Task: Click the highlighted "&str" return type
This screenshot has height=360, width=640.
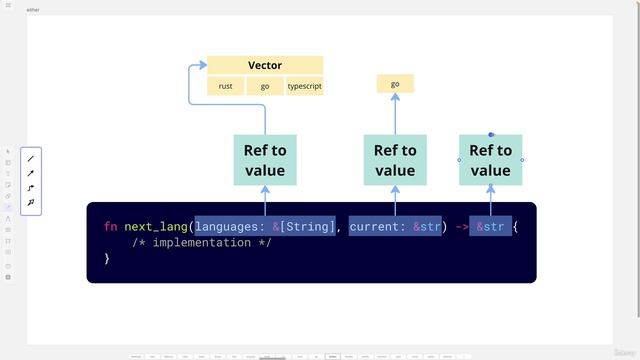Action: pos(490,226)
